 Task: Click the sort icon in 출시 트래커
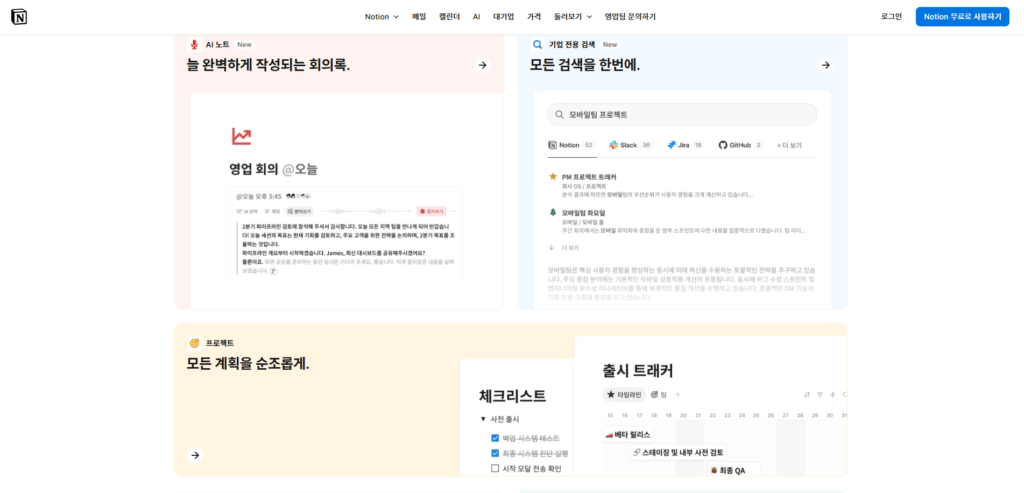pyautogui.click(x=807, y=394)
